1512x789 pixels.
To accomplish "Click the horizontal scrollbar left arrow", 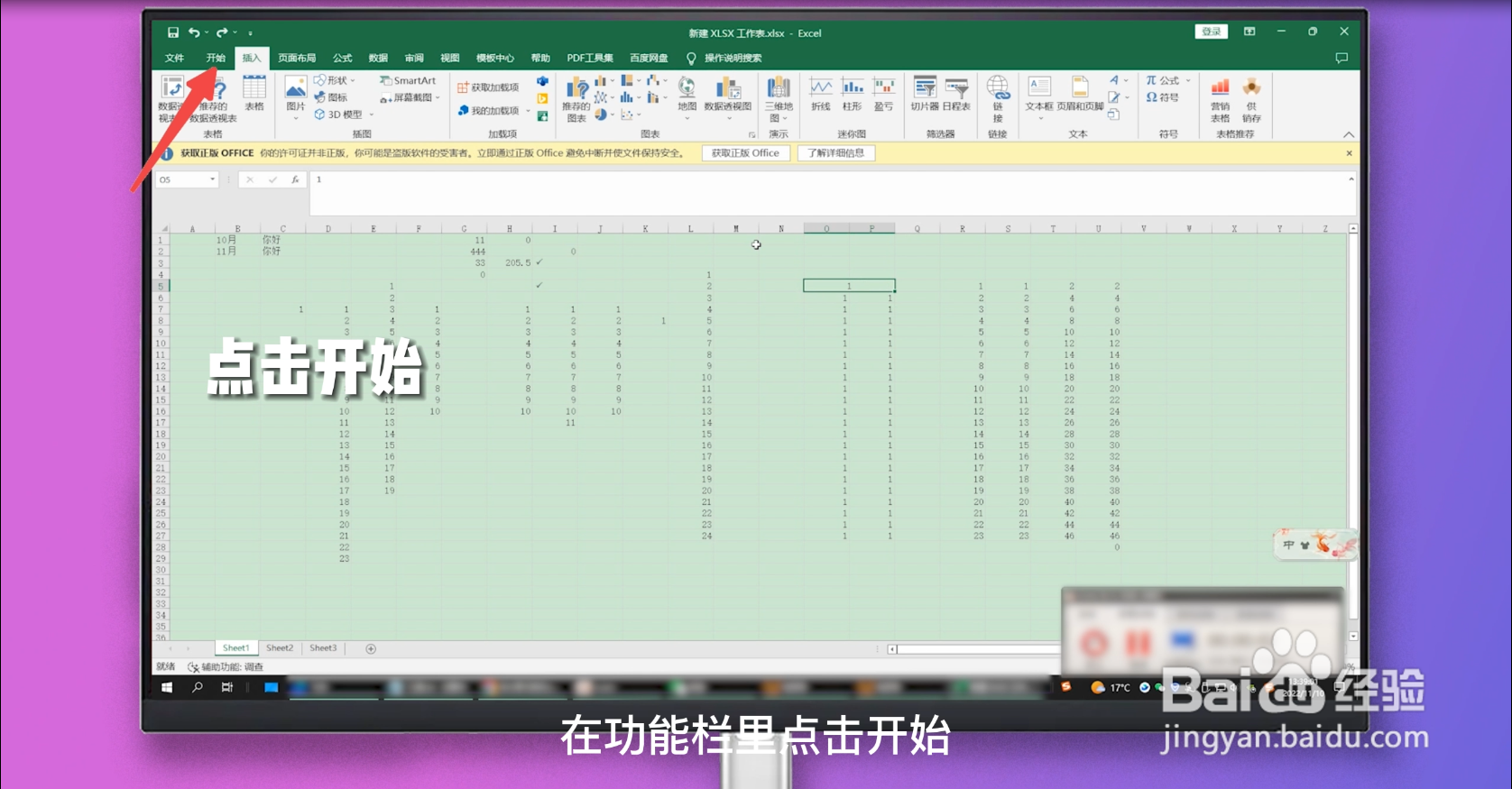I will point(892,649).
